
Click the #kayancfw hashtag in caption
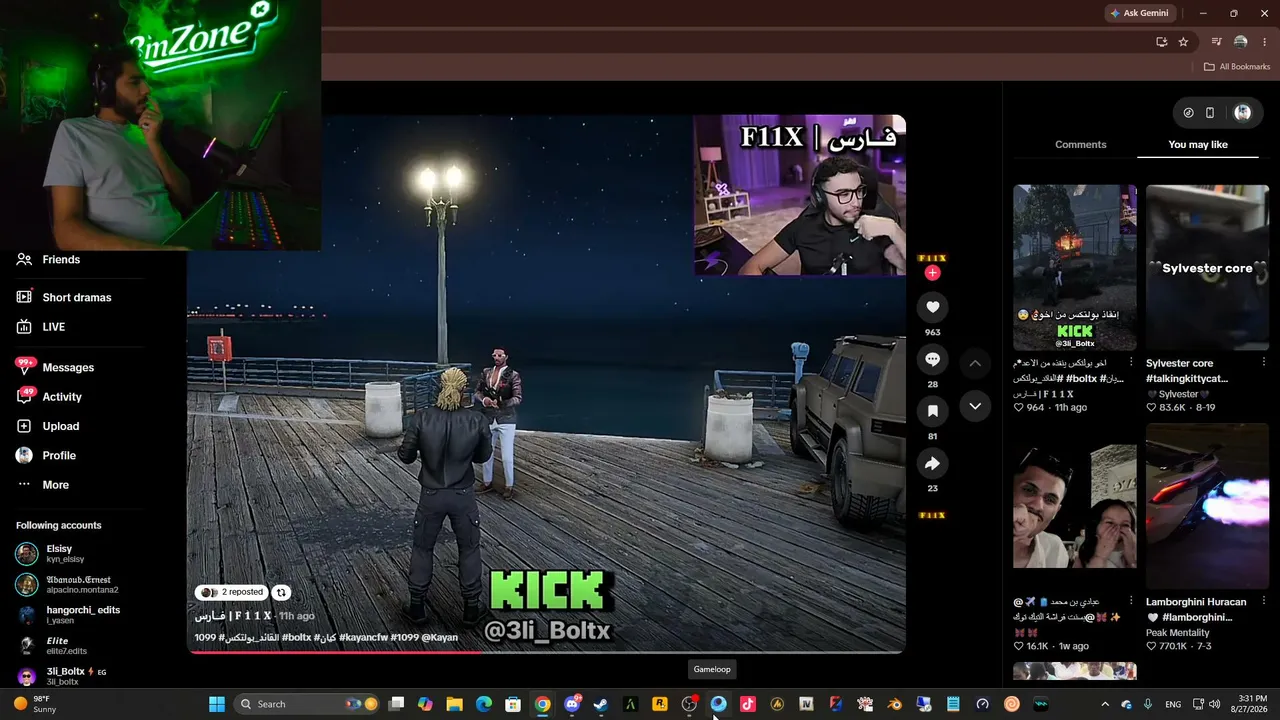(x=363, y=637)
